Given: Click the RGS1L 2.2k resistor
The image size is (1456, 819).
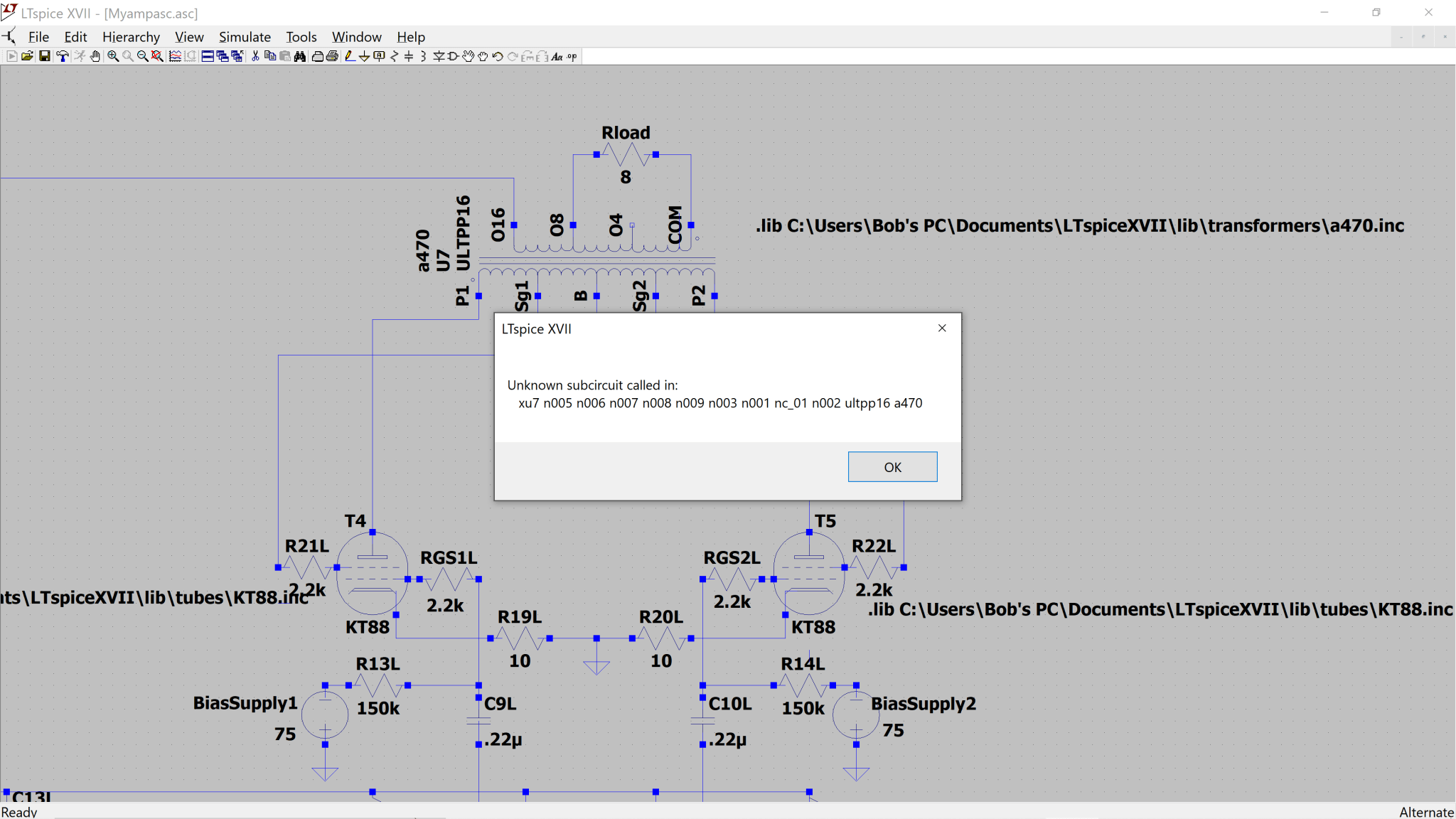Looking at the screenshot, I should pyautogui.click(x=449, y=579).
